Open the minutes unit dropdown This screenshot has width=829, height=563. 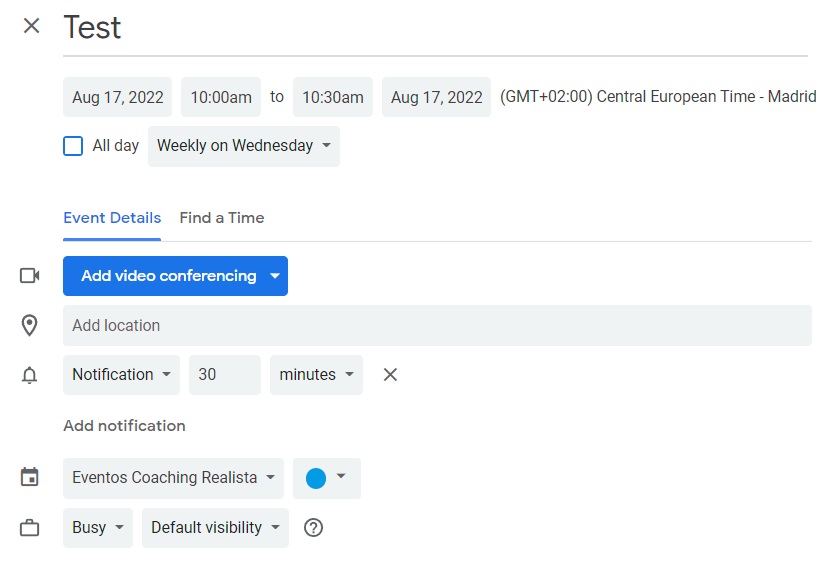pyautogui.click(x=316, y=375)
